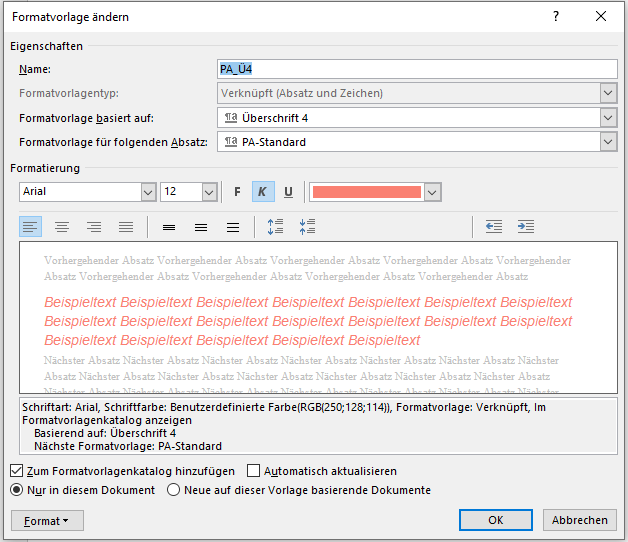
Task: Decrease the paragraph indent
Action: click(x=494, y=227)
